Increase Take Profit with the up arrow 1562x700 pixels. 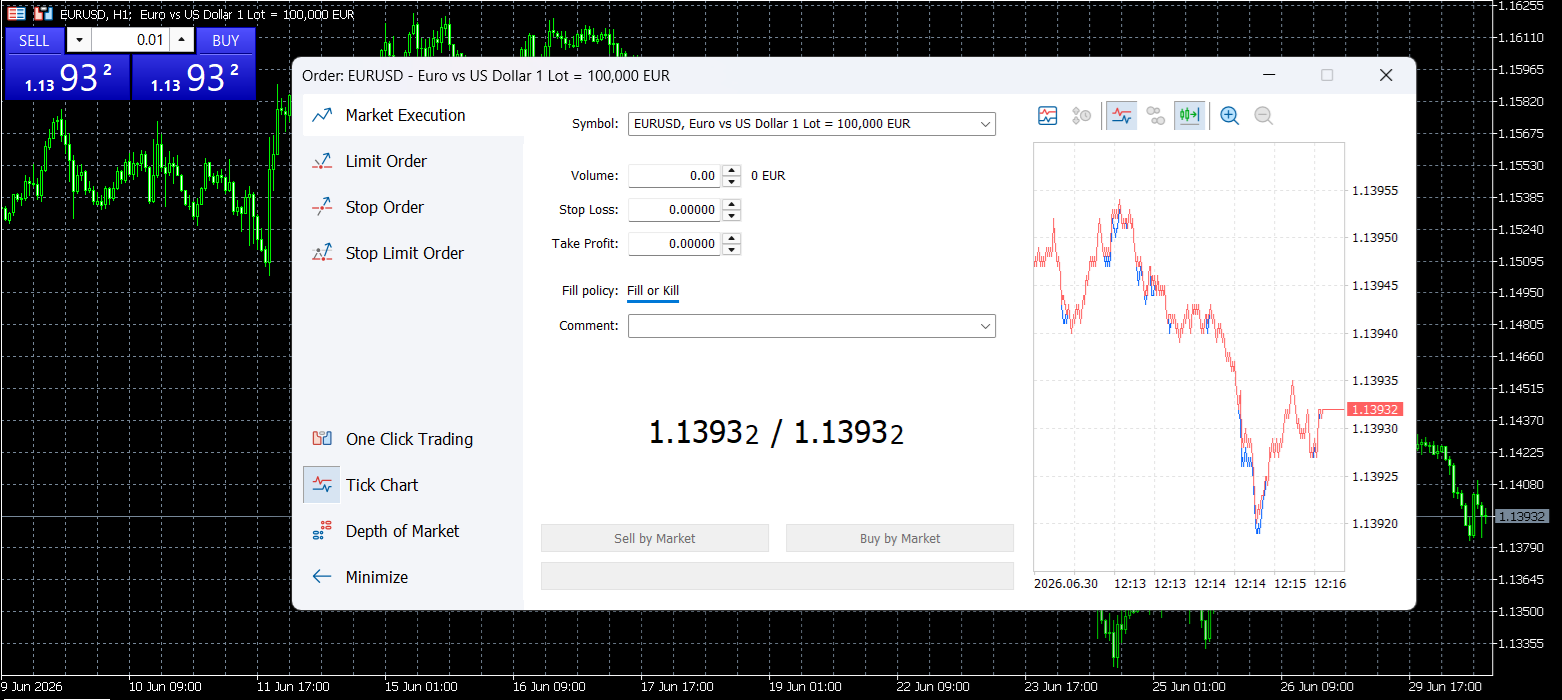click(732, 238)
